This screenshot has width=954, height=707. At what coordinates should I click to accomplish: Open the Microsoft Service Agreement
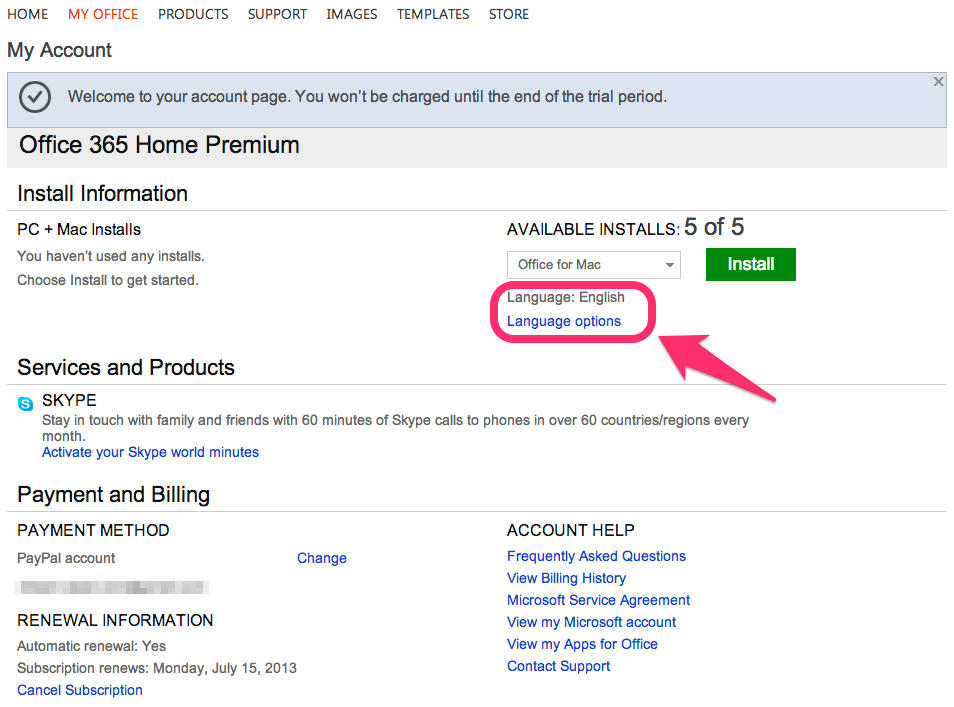598,600
